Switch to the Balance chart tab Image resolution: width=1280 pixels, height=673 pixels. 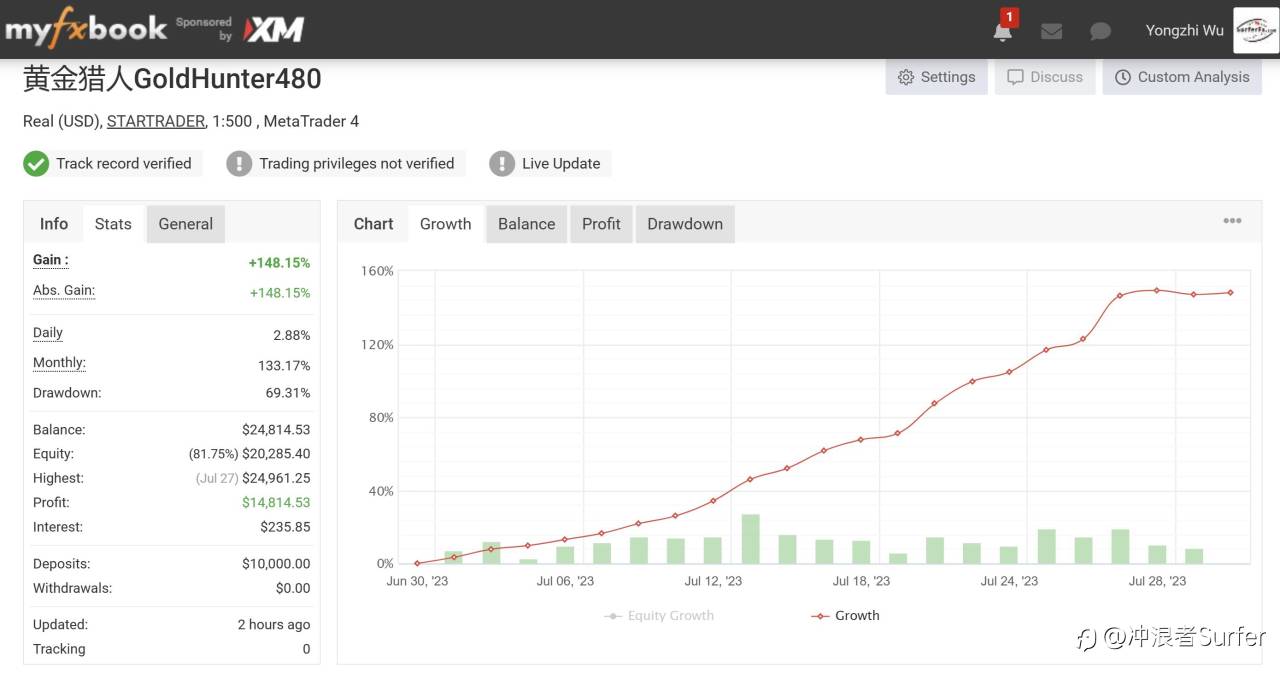pyautogui.click(x=526, y=224)
